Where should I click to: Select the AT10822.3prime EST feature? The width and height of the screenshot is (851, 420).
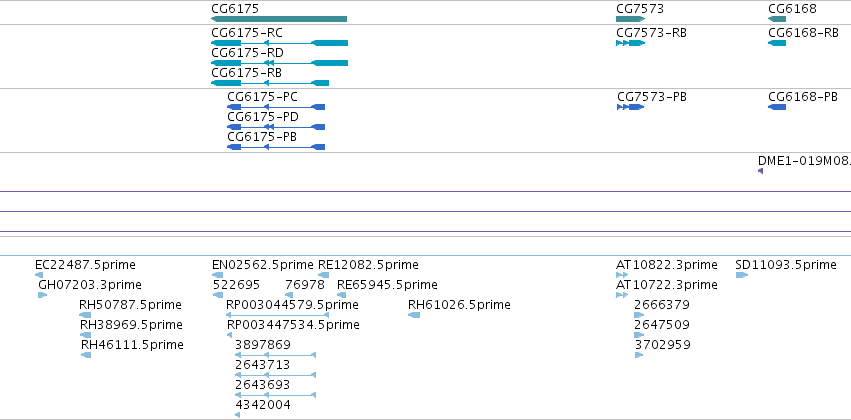(622, 275)
